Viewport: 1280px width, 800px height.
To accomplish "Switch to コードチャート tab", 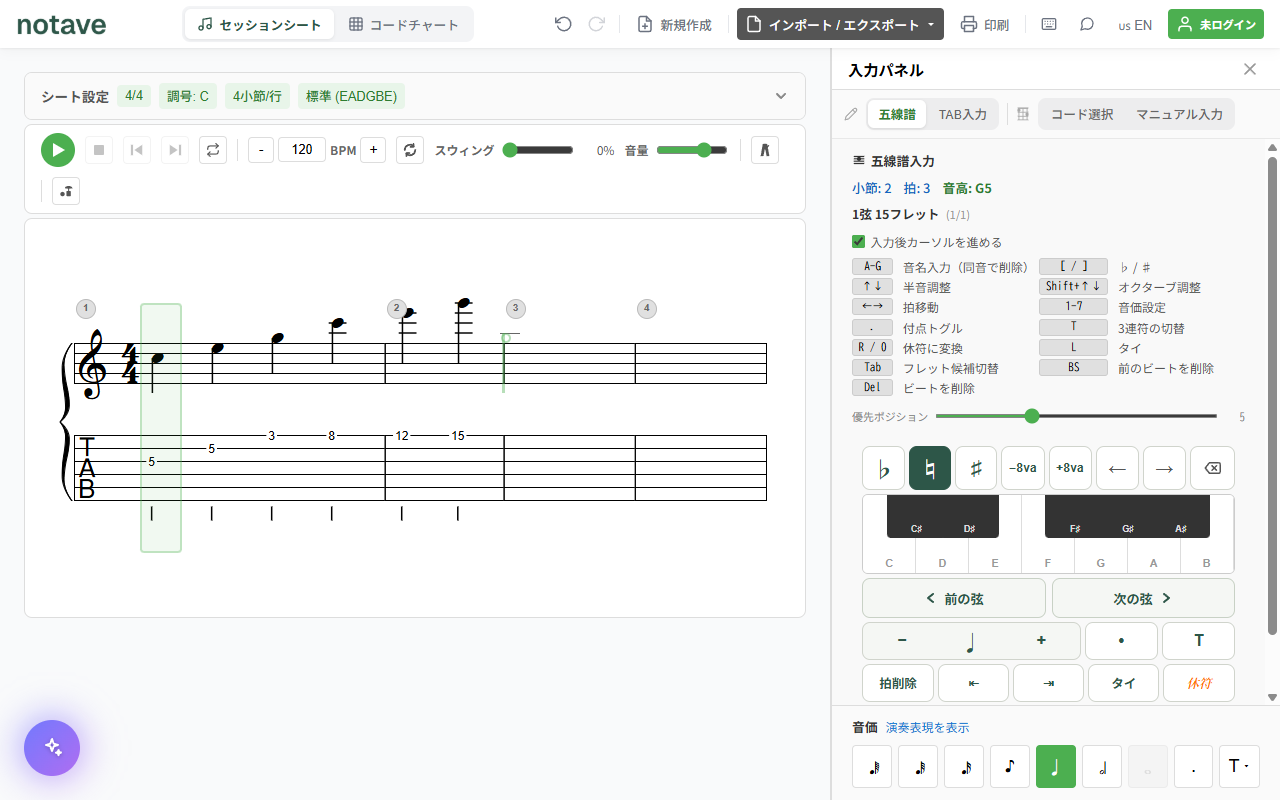I will 404,24.
